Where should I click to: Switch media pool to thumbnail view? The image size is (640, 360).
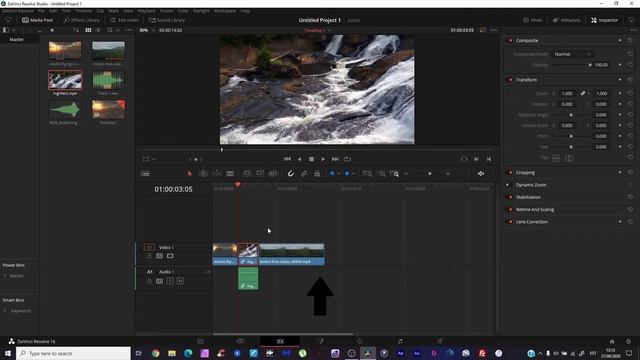click(88, 30)
